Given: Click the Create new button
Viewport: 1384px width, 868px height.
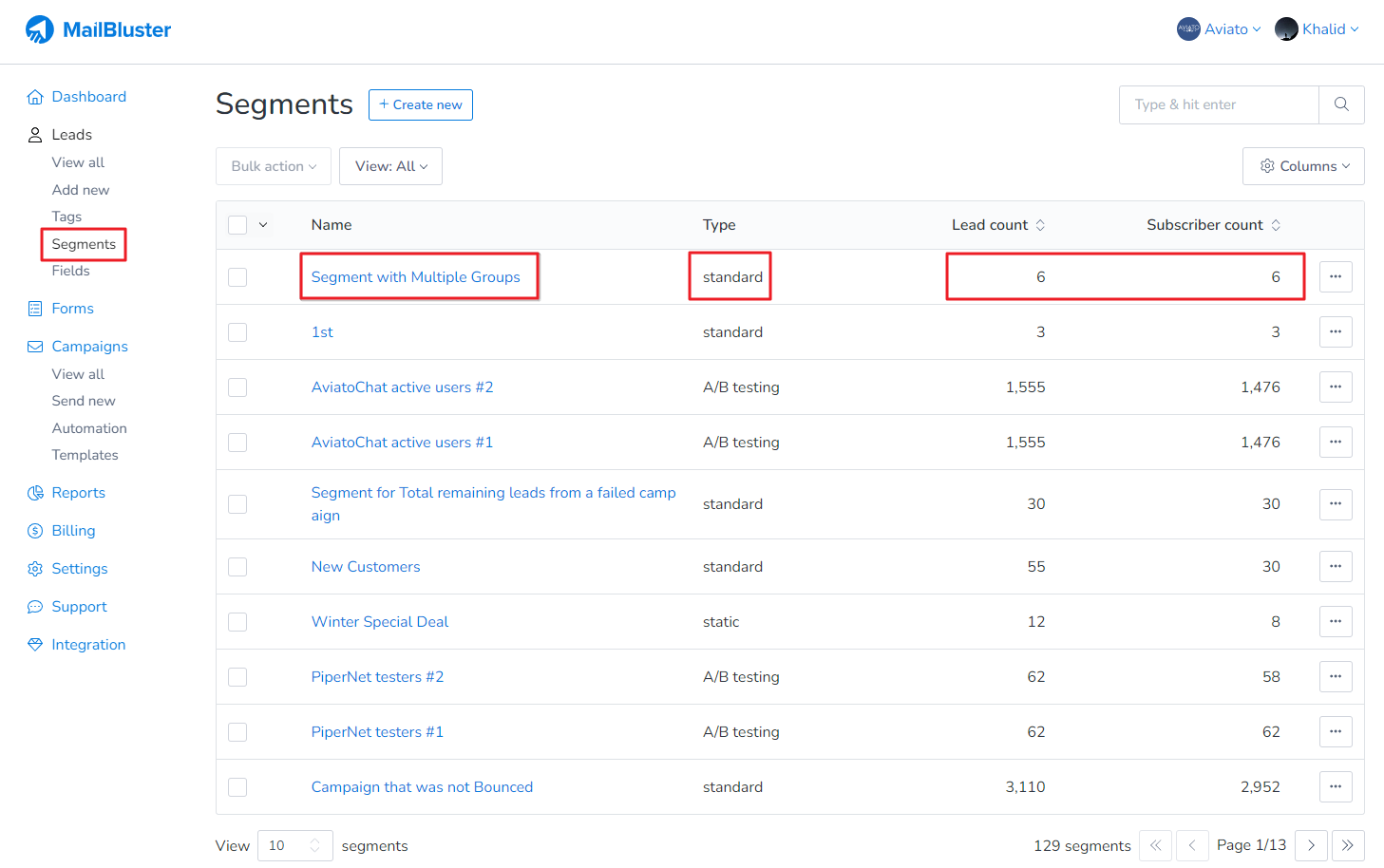Looking at the screenshot, I should 420,104.
